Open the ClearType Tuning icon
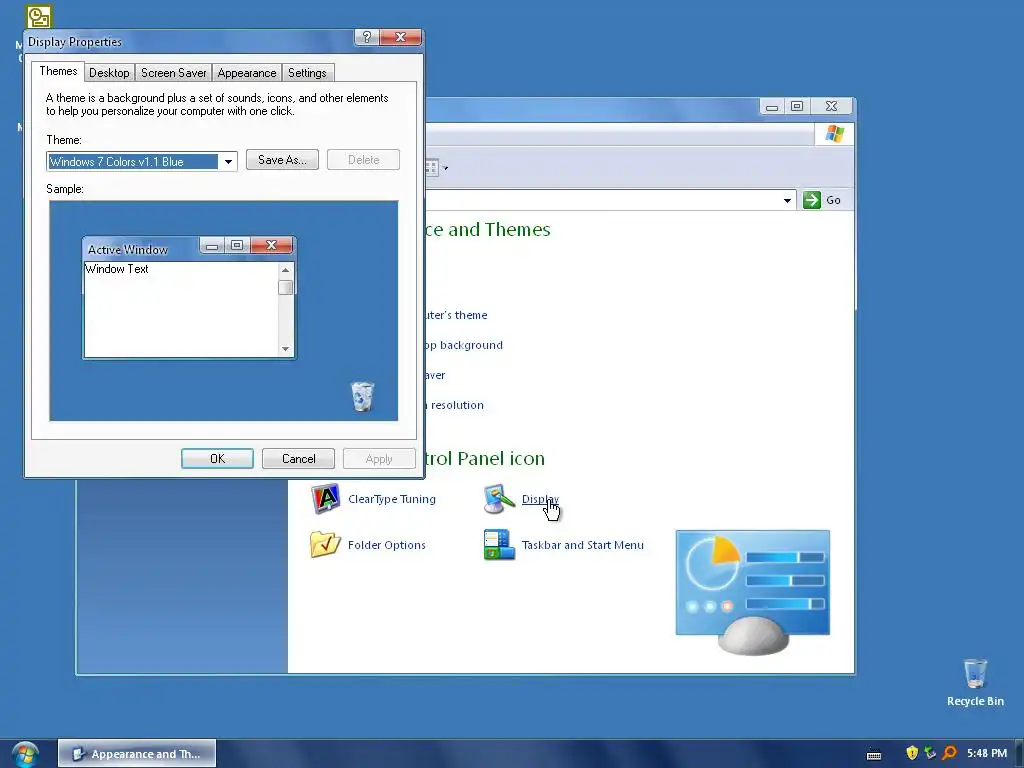Image resolution: width=1024 pixels, height=768 pixels. pos(325,499)
